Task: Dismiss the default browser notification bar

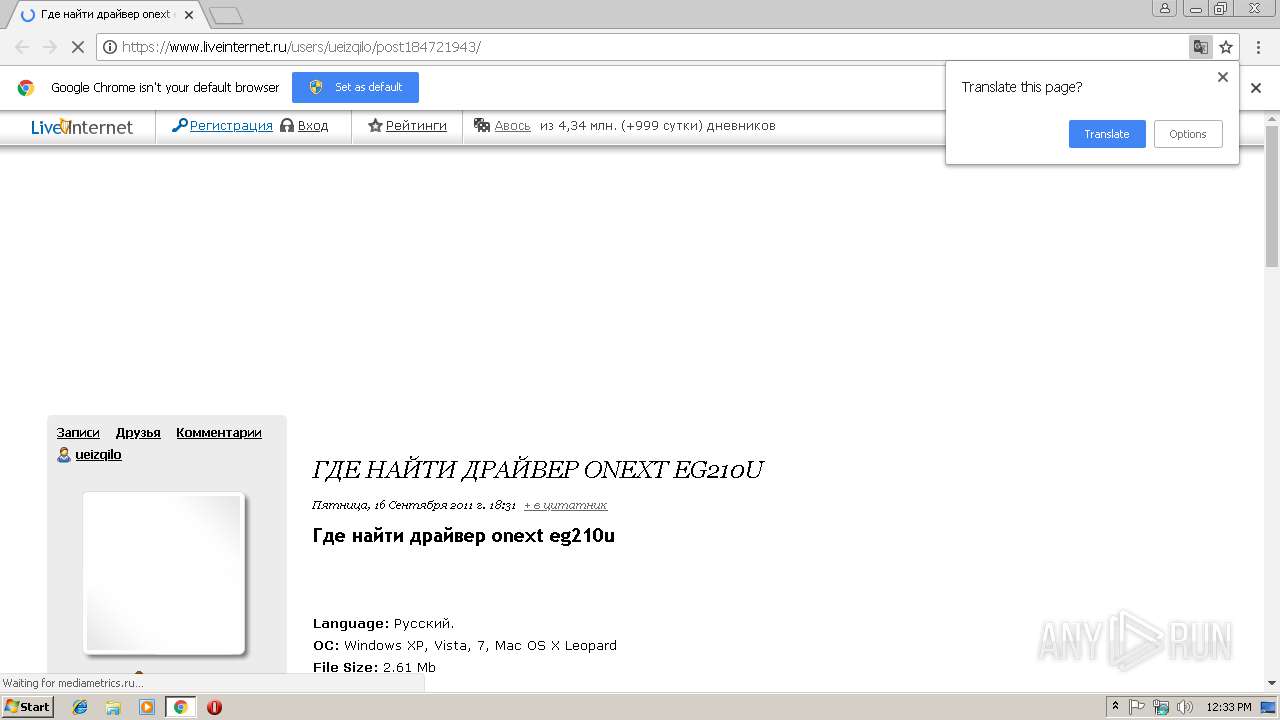Action: pyautogui.click(x=1256, y=88)
